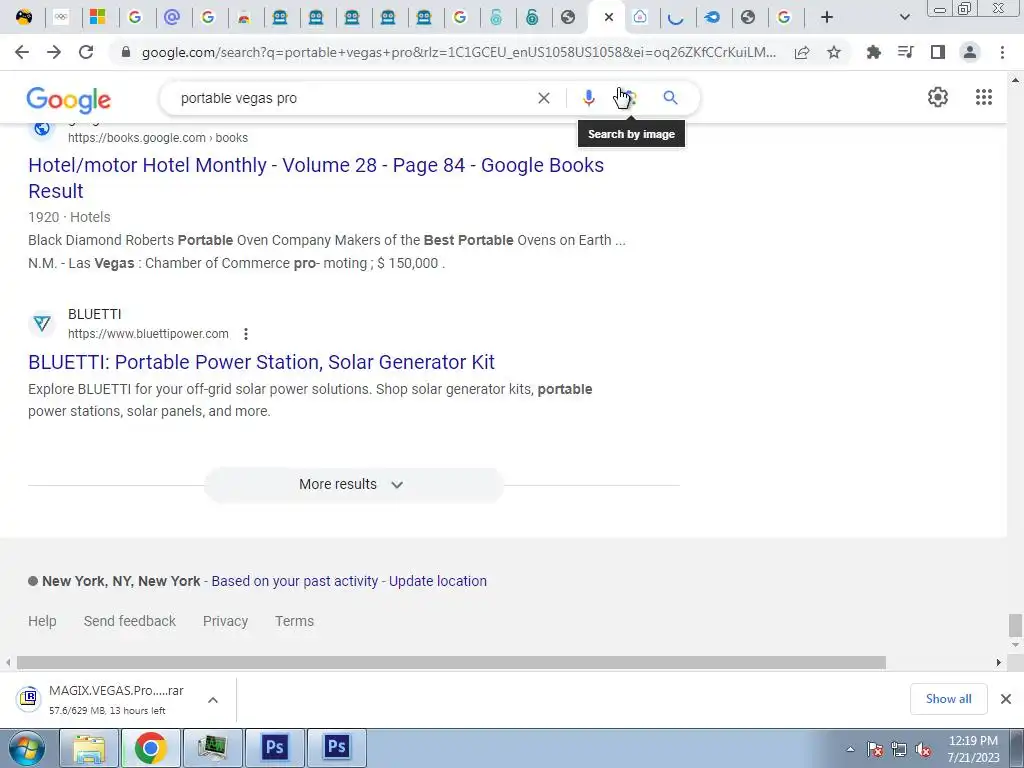
Task: Click the address bar URL
Action: pos(458,52)
